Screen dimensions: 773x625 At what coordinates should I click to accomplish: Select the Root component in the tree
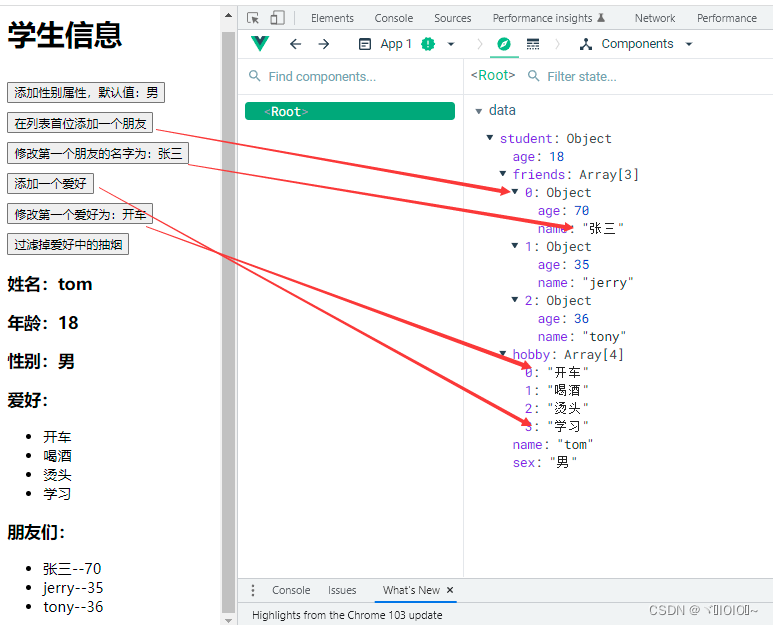(x=350, y=111)
